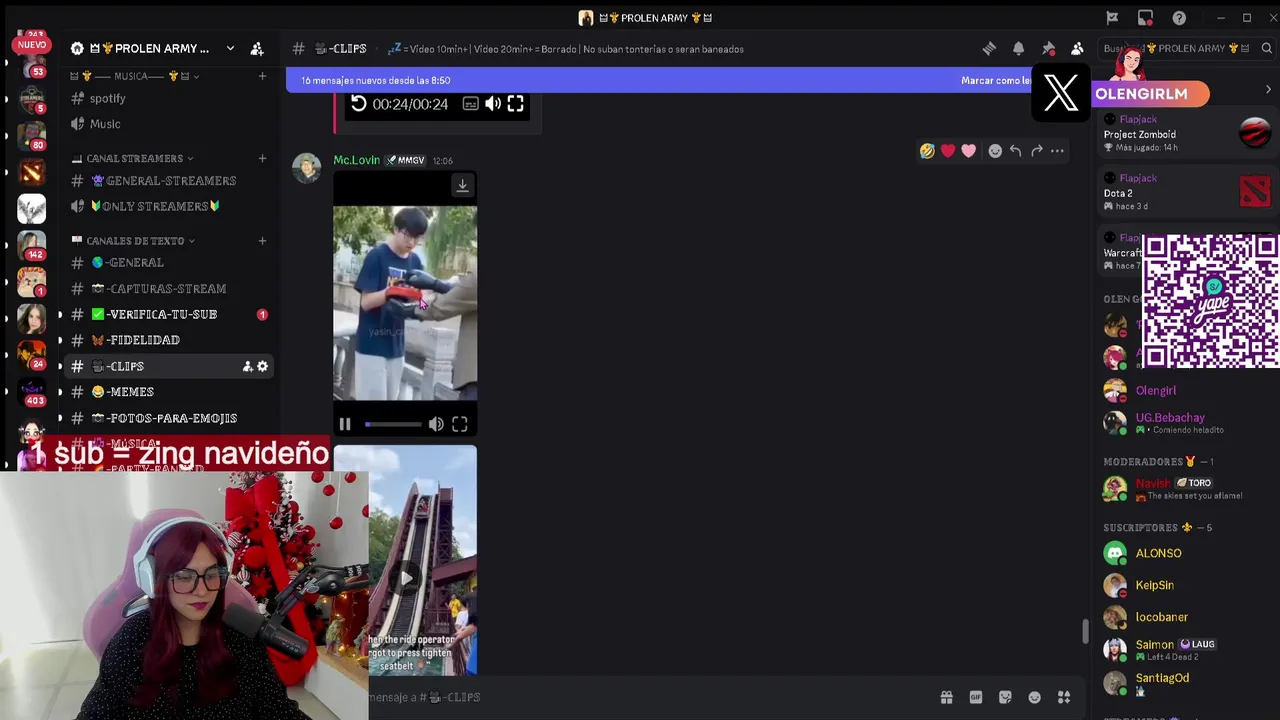The width and height of the screenshot is (1280, 720).
Task: Click the search magnifier icon
Action: (x=1266, y=48)
